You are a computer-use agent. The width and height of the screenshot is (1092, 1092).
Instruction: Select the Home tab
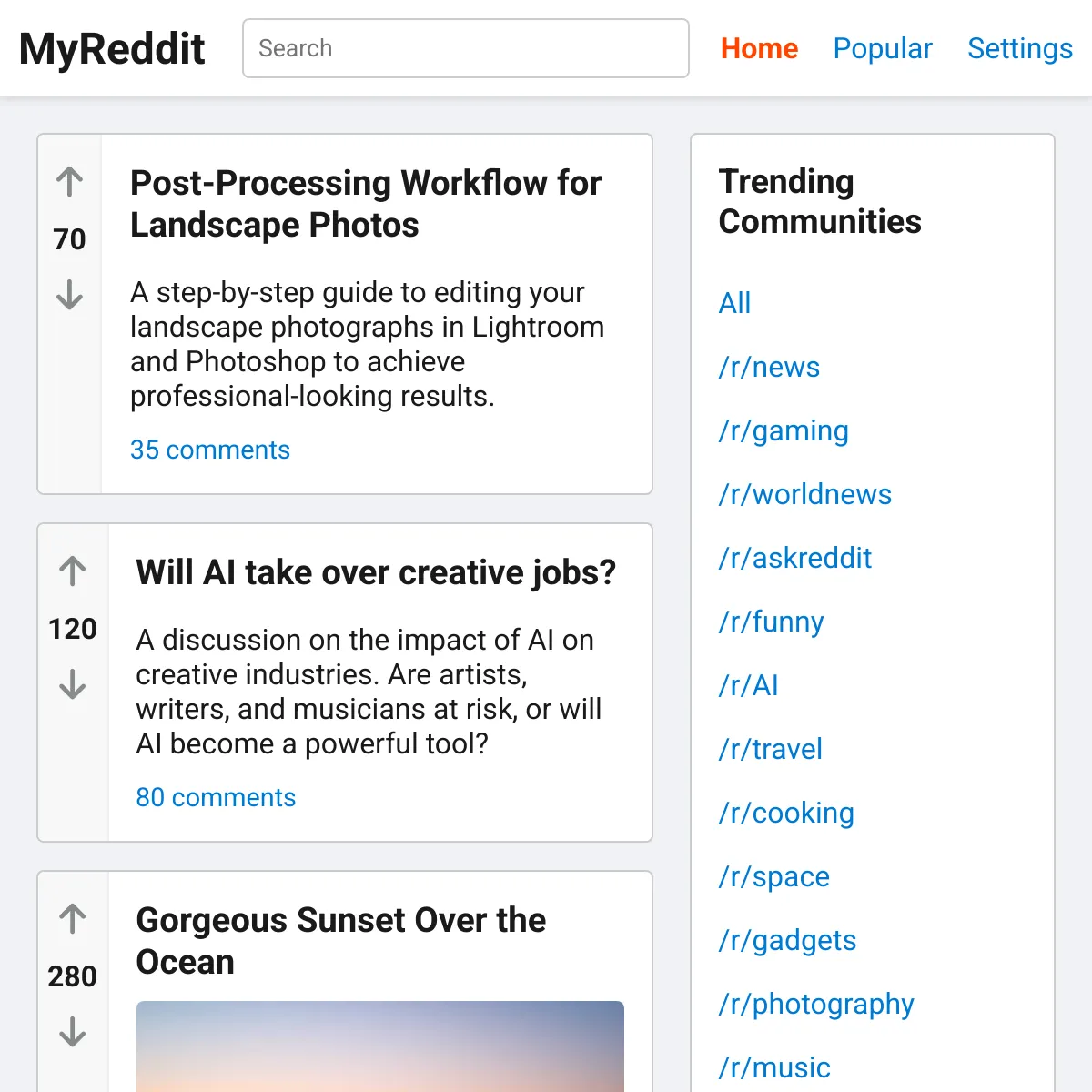click(x=759, y=49)
